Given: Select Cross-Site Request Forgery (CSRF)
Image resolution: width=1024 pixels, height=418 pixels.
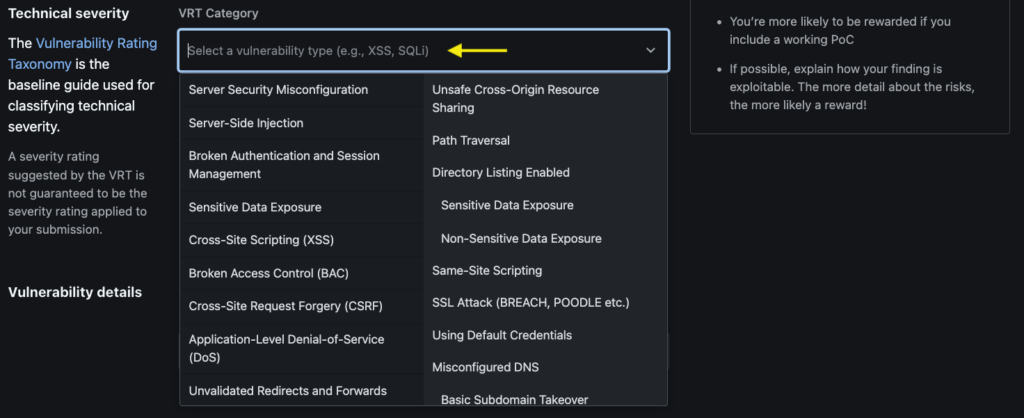Looking at the screenshot, I should [285, 306].
